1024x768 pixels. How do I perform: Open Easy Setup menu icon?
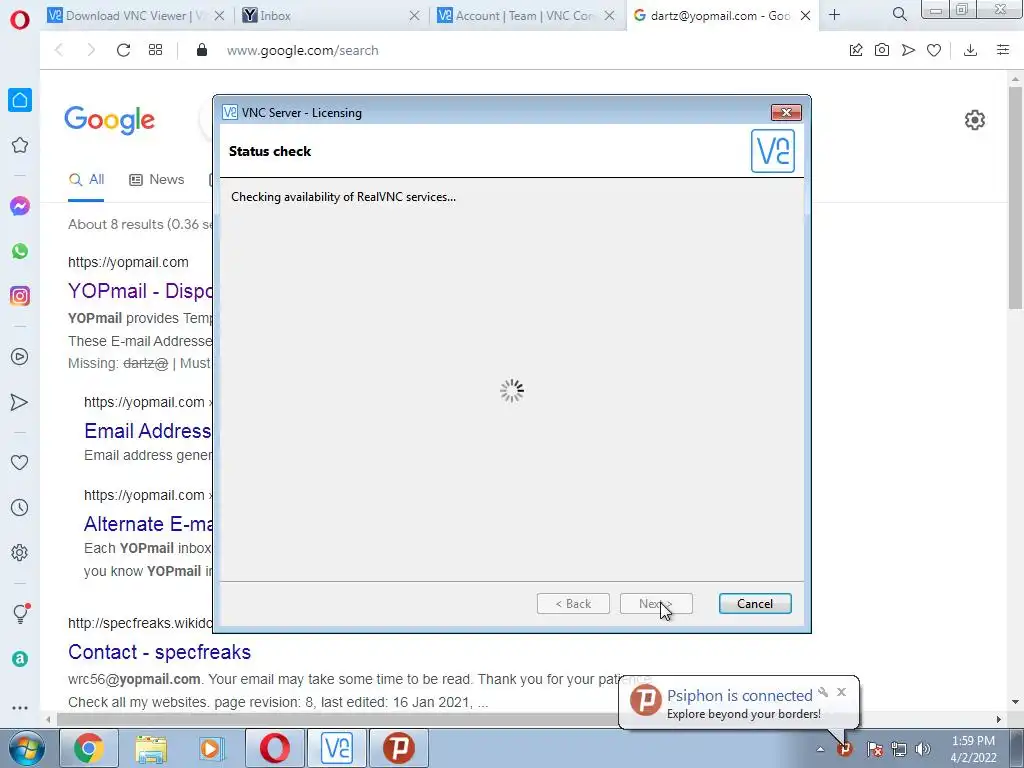point(1003,50)
